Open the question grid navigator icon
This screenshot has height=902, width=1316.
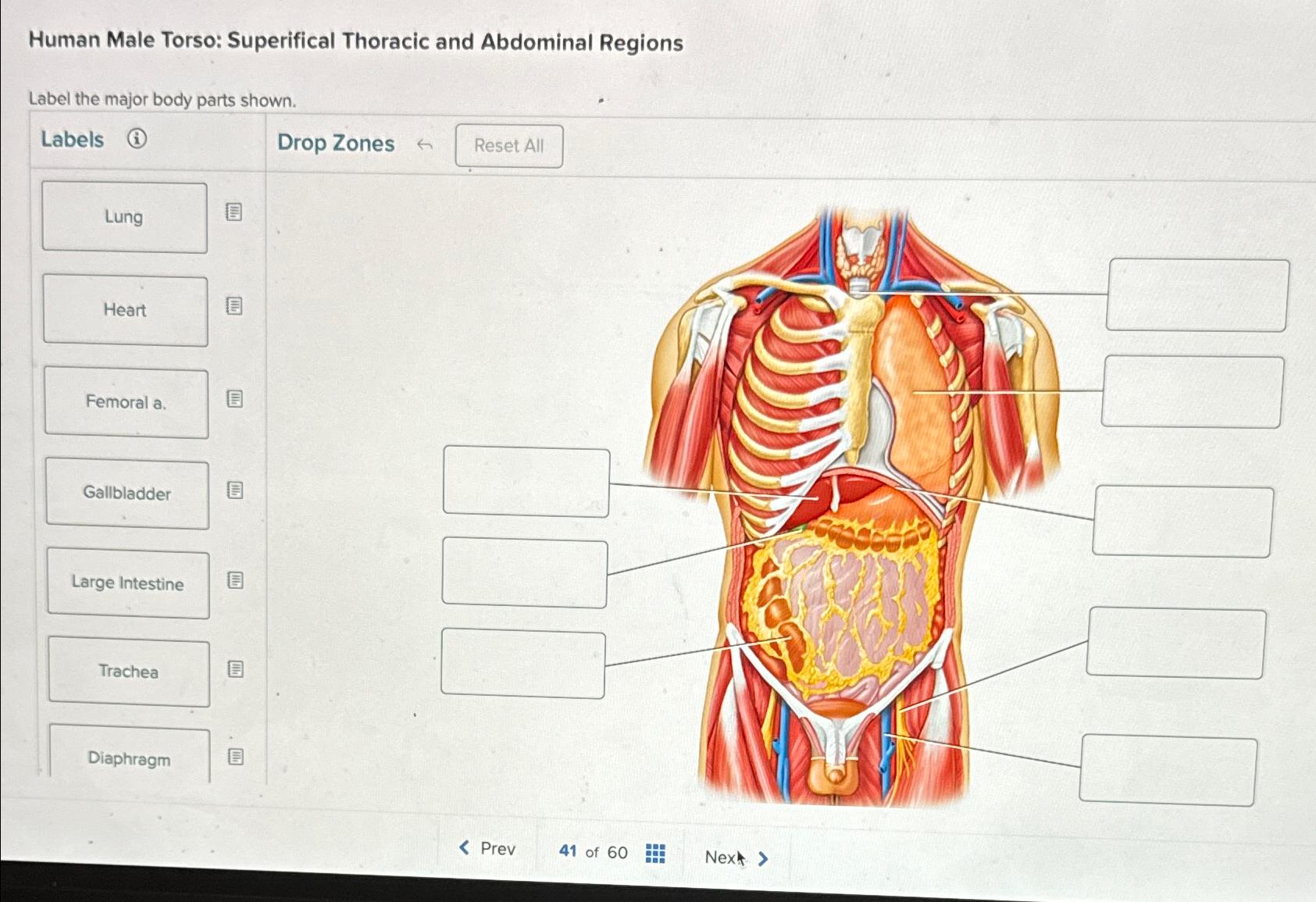(x=655, y=853)
